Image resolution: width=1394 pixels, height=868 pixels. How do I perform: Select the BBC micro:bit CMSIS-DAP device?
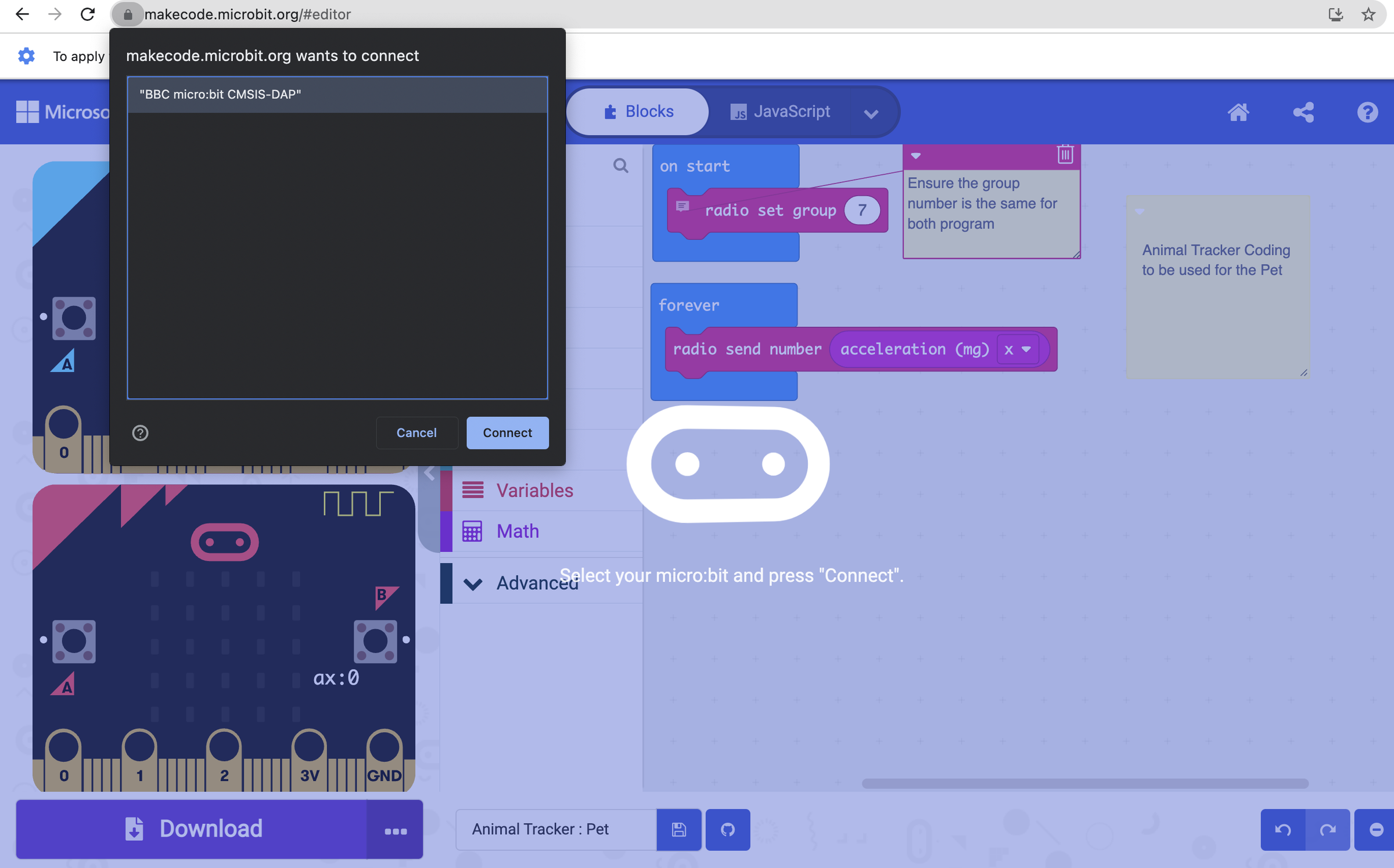point(337,94)
